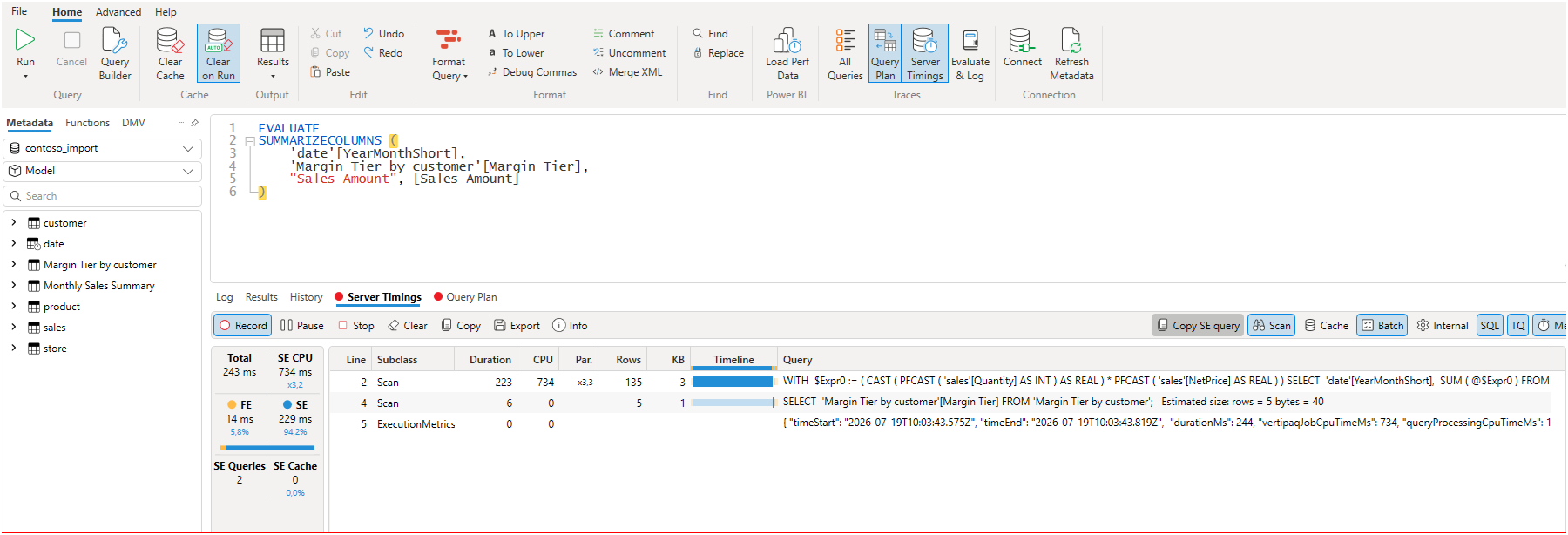1568x535 pixels.
Task: Expand the sales table node
Action: pyautogui.click(x=14, y=328)
